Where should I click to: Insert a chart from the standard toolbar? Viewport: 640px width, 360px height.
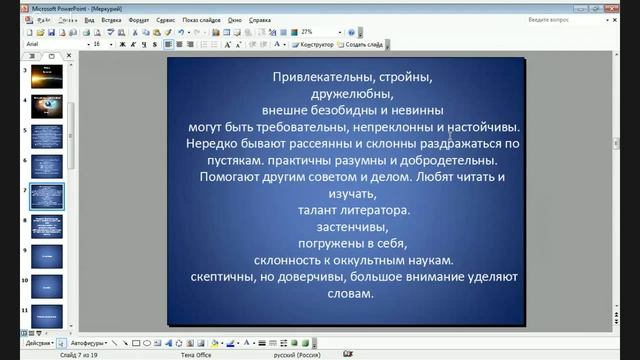click(x=216, y=32)
